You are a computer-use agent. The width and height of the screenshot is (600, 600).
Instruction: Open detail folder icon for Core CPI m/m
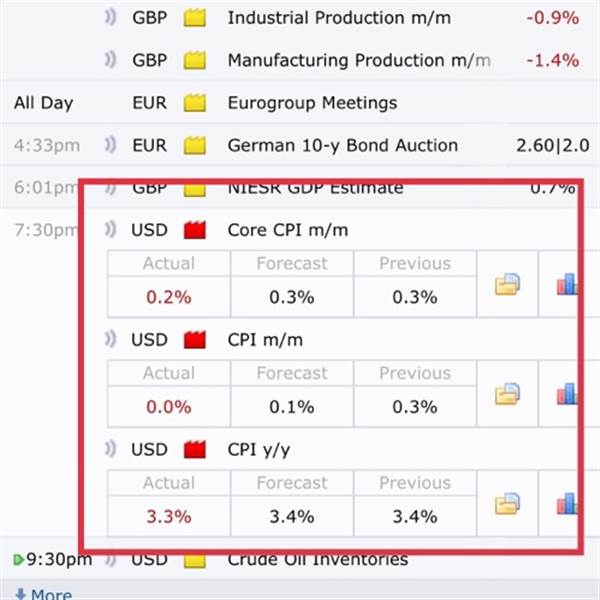click(508, 284)
